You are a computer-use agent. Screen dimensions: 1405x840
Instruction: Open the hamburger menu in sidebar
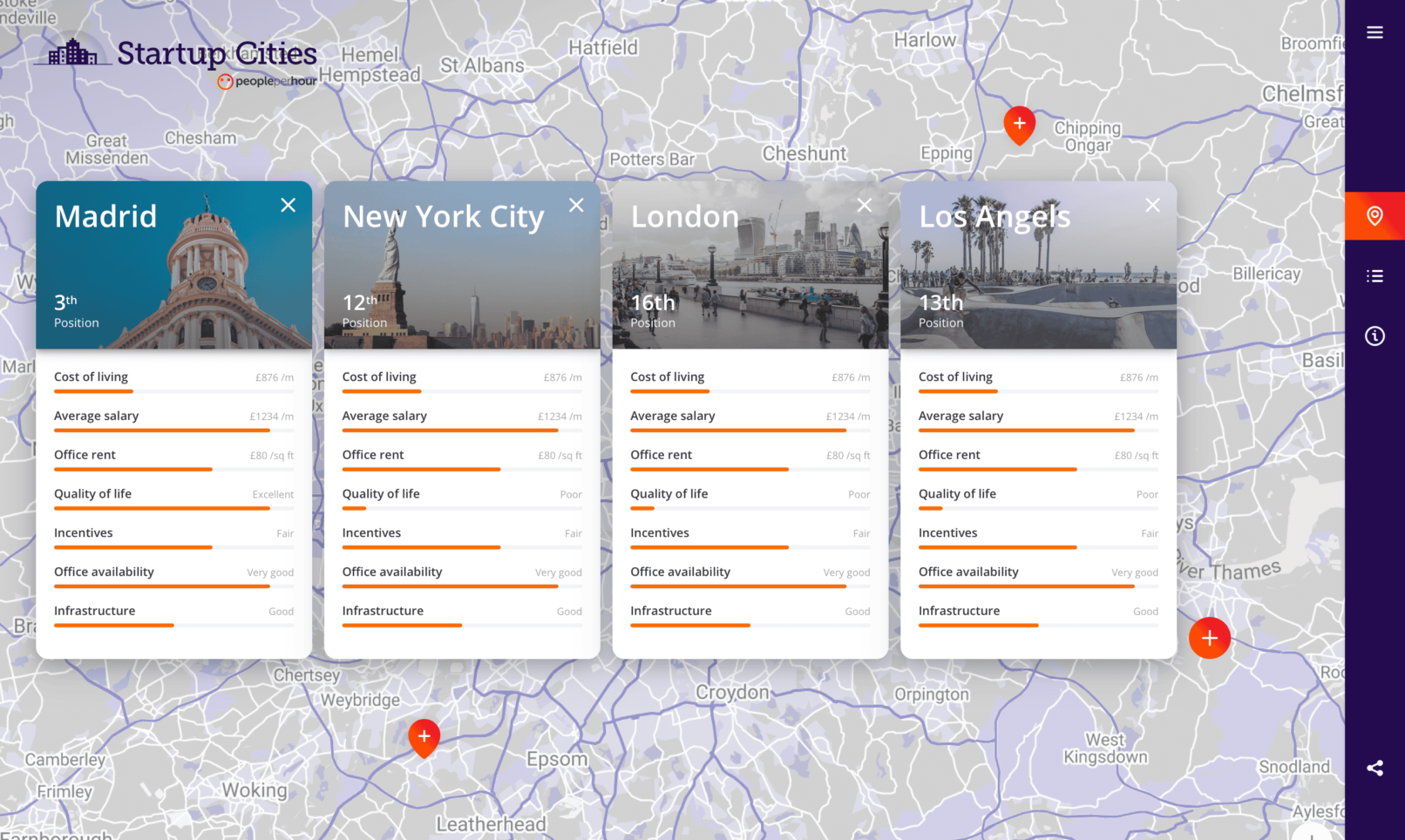1374,33
